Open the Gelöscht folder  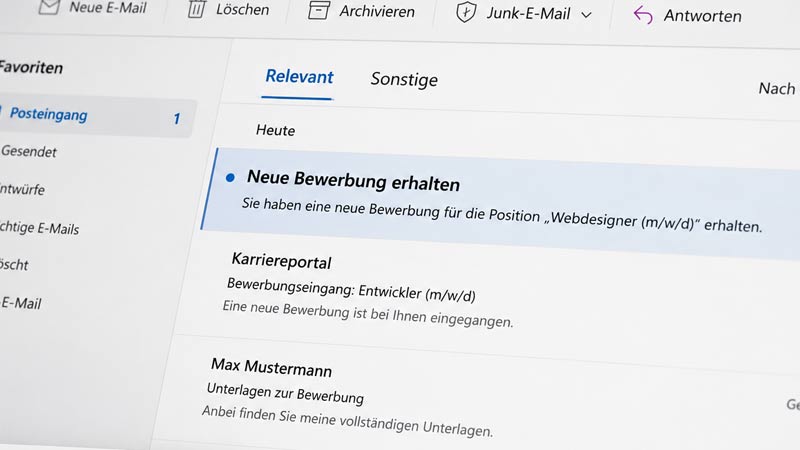(14, 264)
